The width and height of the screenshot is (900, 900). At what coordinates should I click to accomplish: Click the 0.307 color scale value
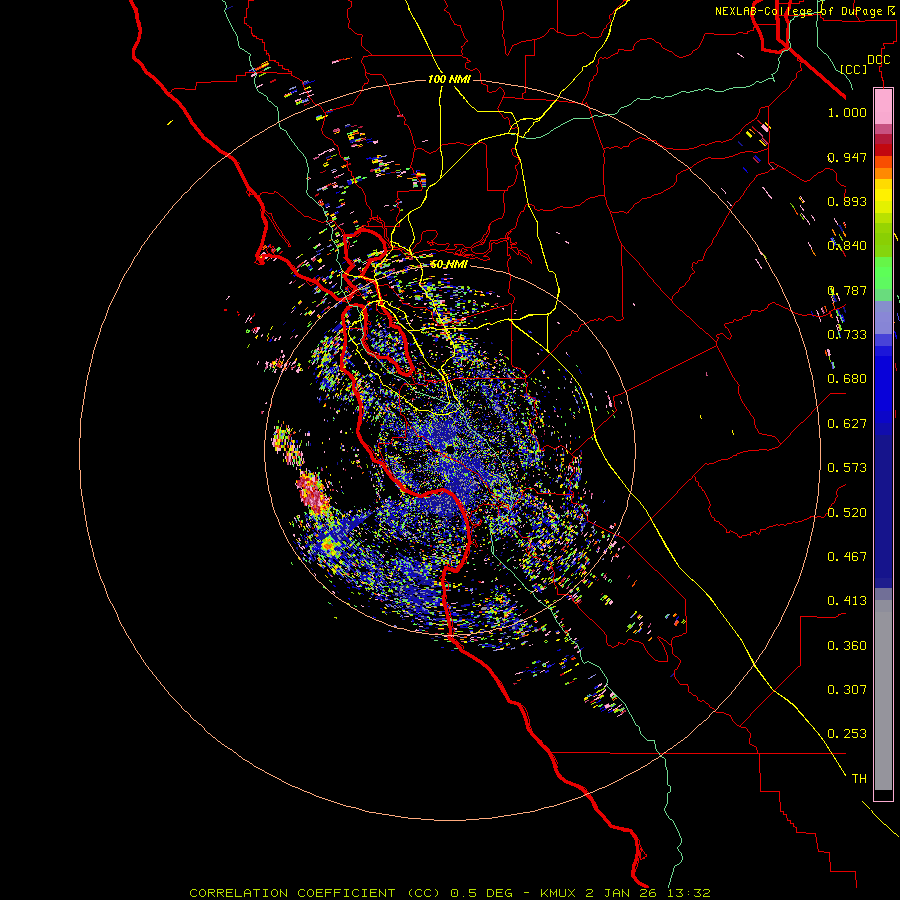pyautogui.click(x=847, y=690)
